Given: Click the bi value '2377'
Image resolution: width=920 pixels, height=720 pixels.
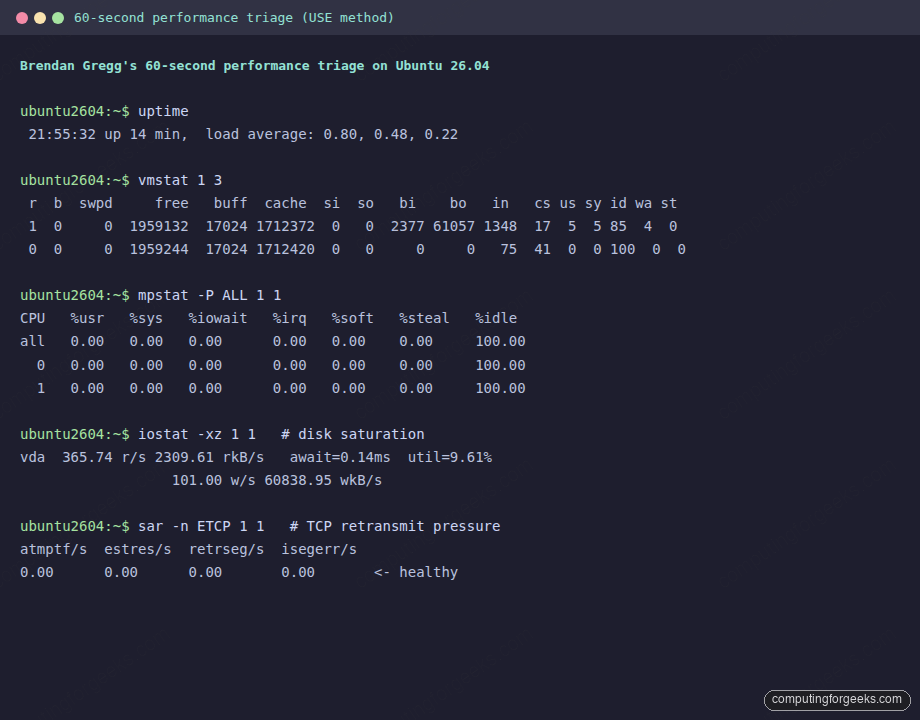Looking at the screenshot, I should point(407,227).
